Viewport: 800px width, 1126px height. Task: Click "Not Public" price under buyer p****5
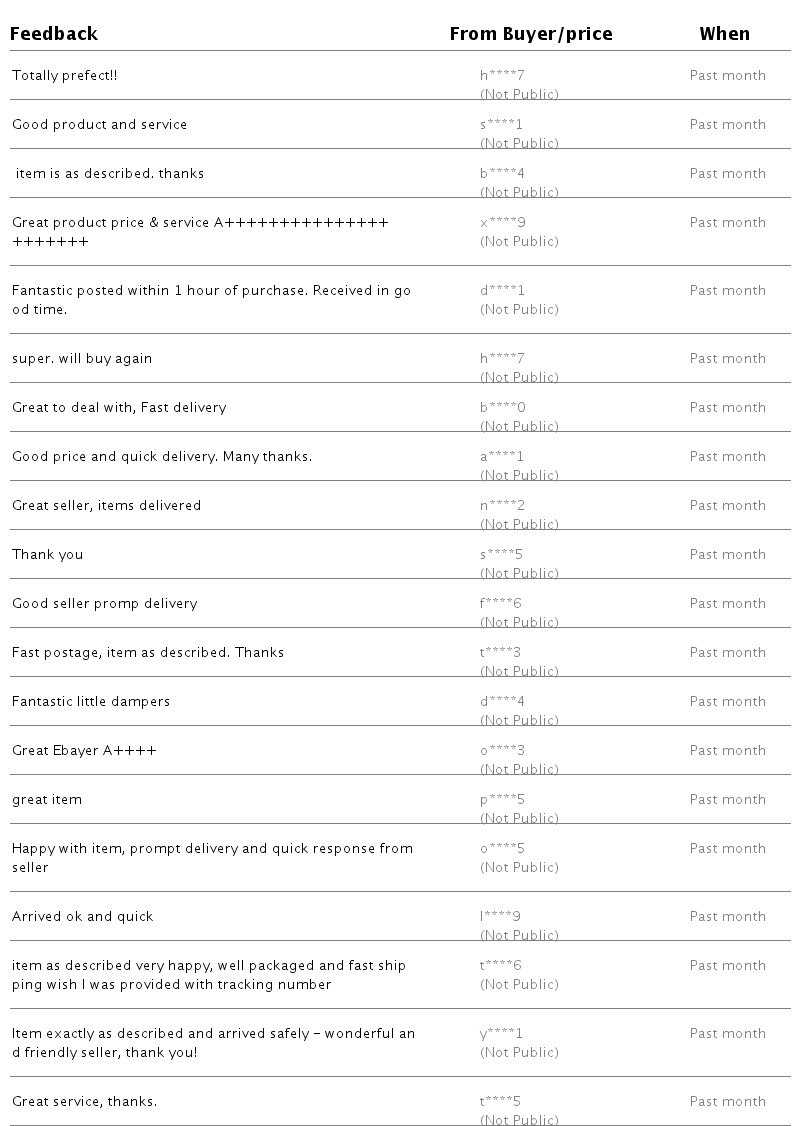click(519, 818)
